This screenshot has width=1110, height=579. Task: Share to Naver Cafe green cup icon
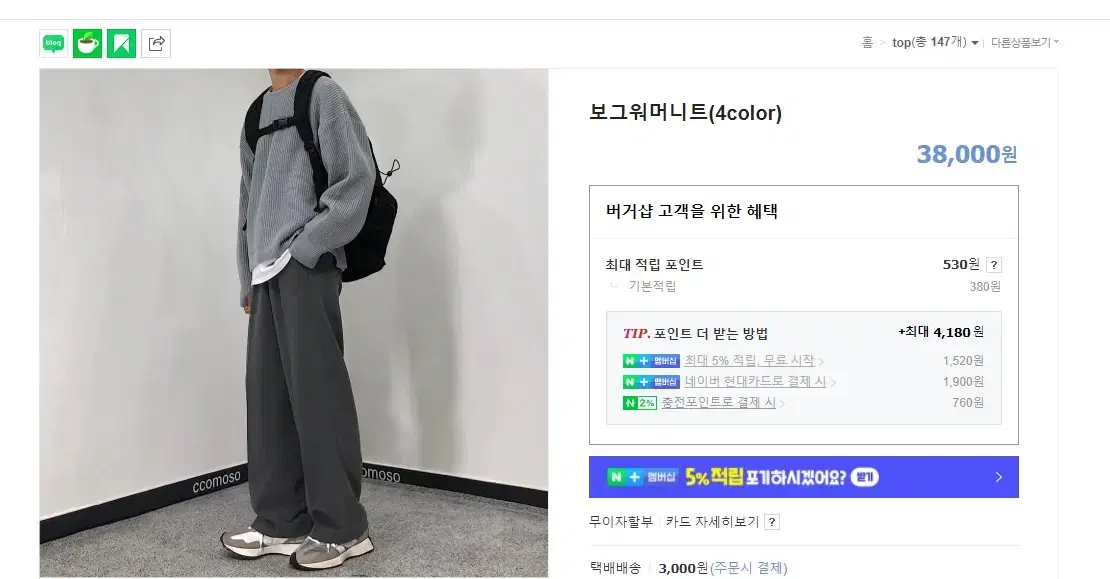[88, 43]
